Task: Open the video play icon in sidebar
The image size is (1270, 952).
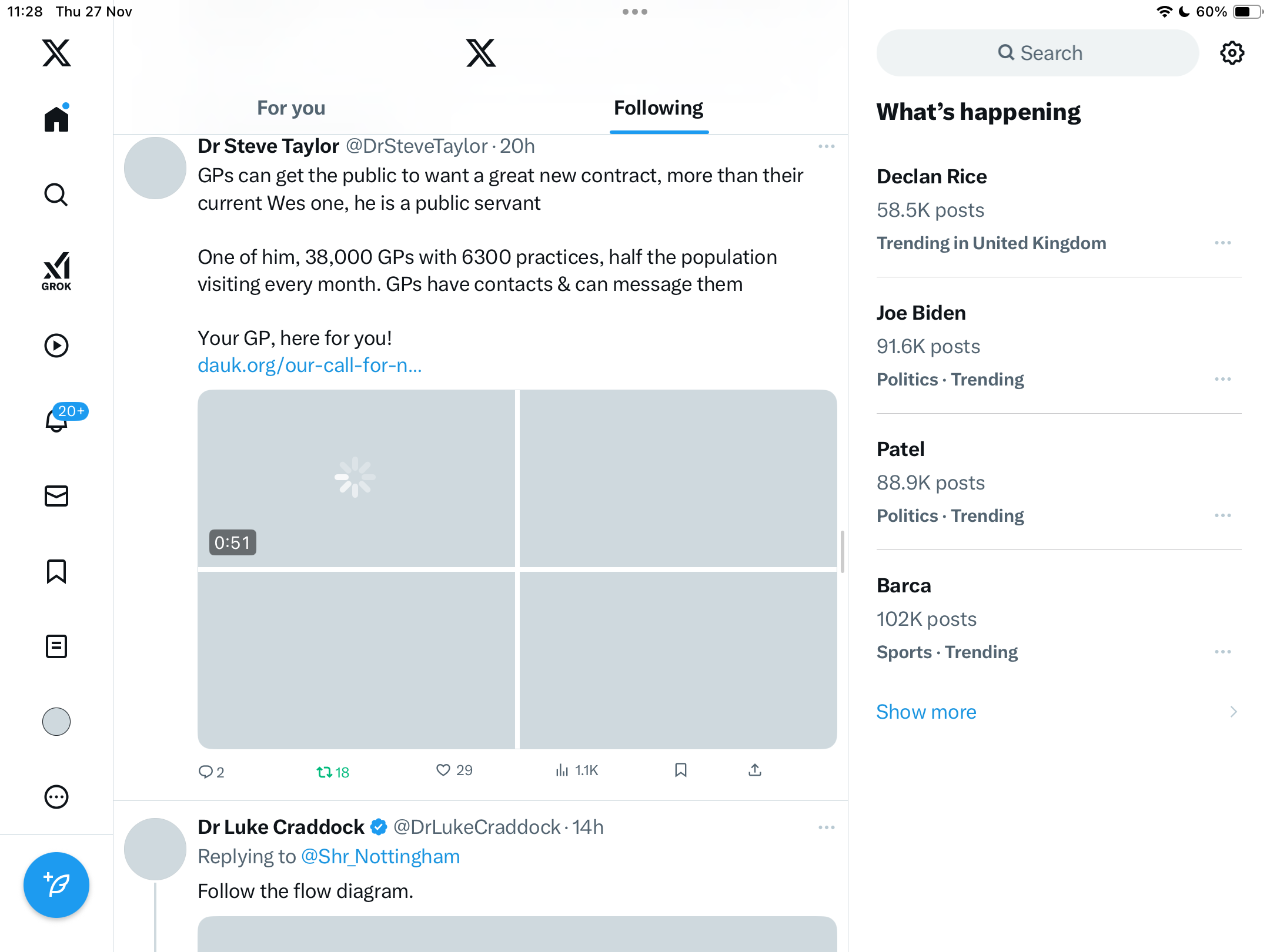Action: tap(56, 346)
